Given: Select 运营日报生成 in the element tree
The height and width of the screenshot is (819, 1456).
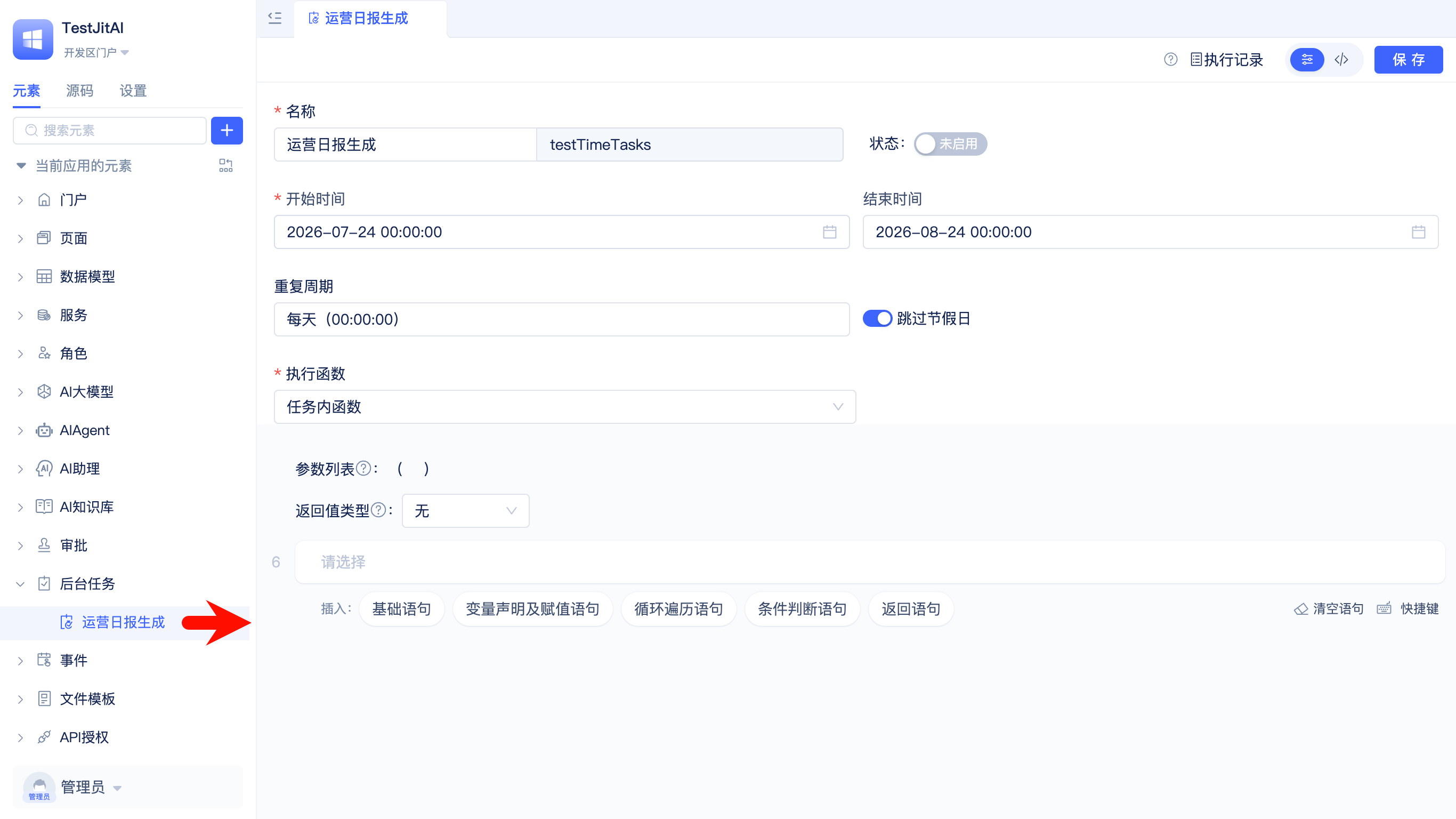Looking at the screenshot, I should tap(123, 622).
